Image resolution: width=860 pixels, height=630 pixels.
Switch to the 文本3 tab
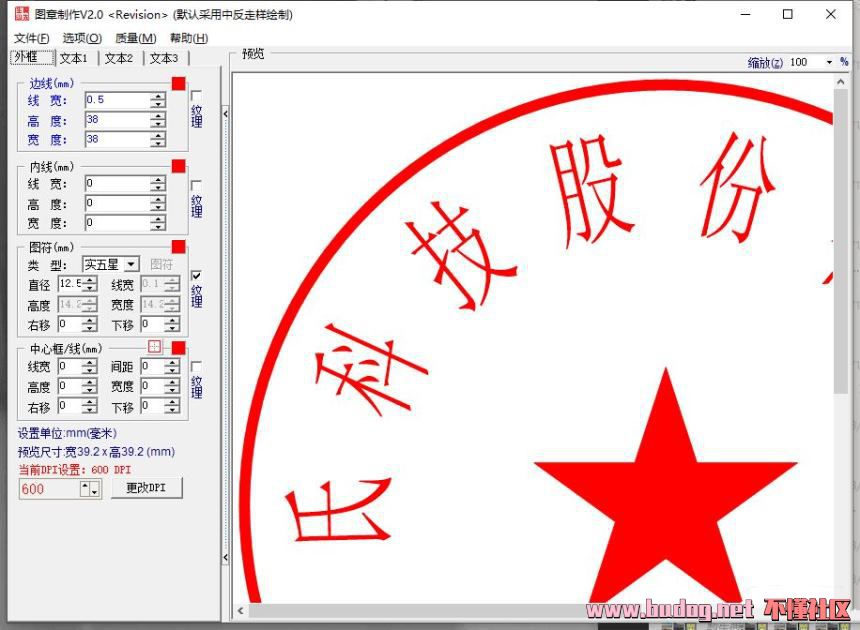pyautogui.click(x=164, y=58)
